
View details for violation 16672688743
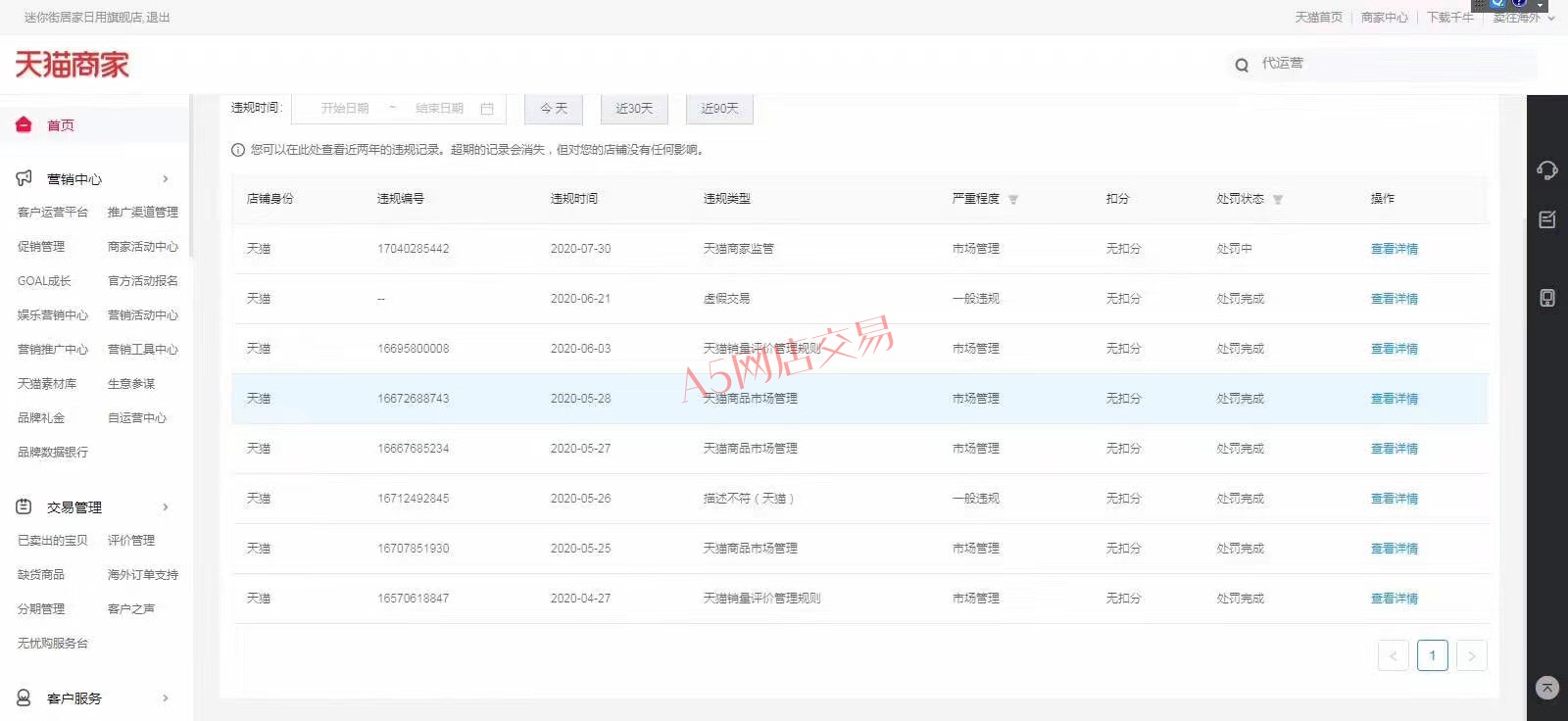point(1394,399)
